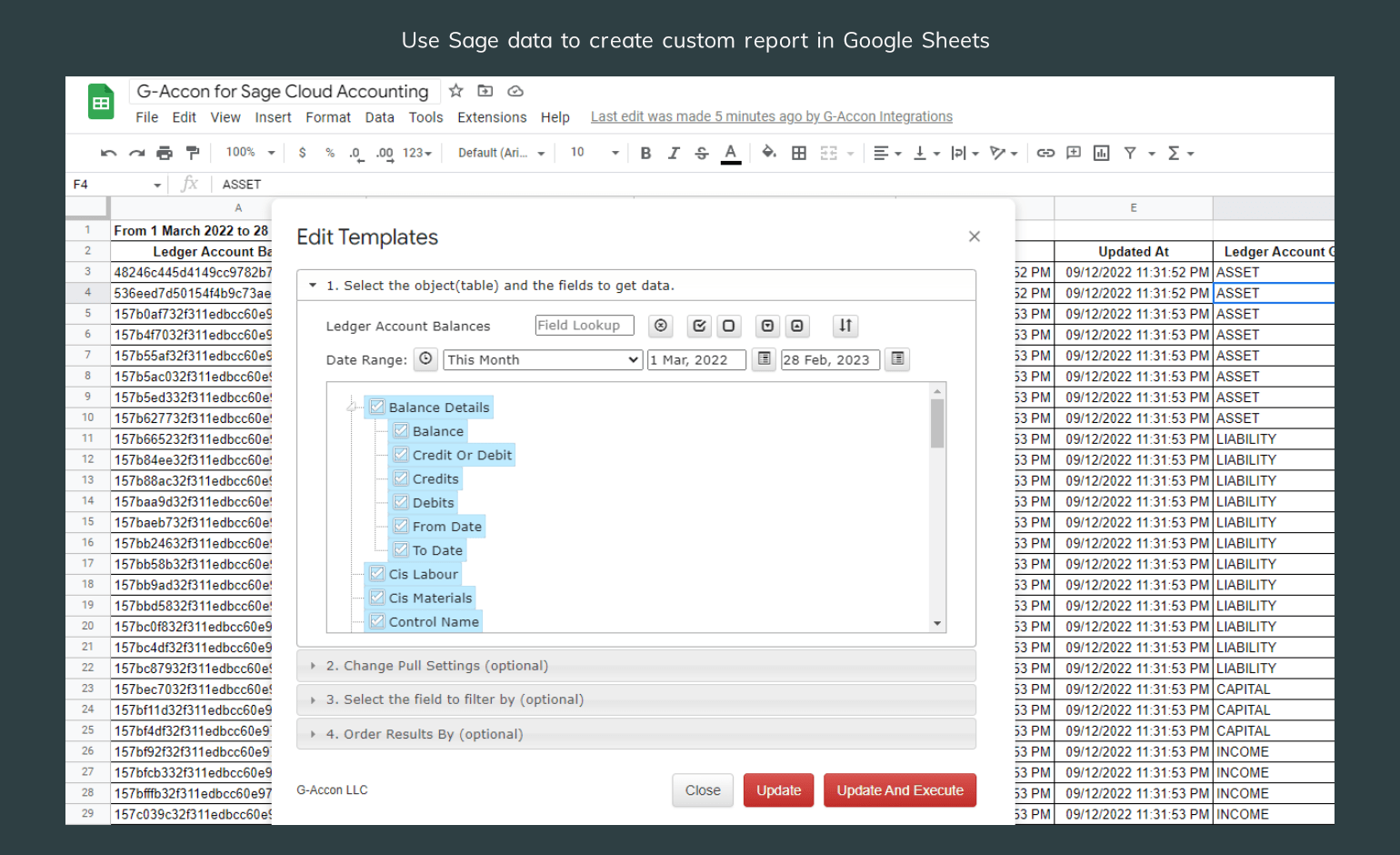
Task: Open the File menu
Action: coord(147,117)
